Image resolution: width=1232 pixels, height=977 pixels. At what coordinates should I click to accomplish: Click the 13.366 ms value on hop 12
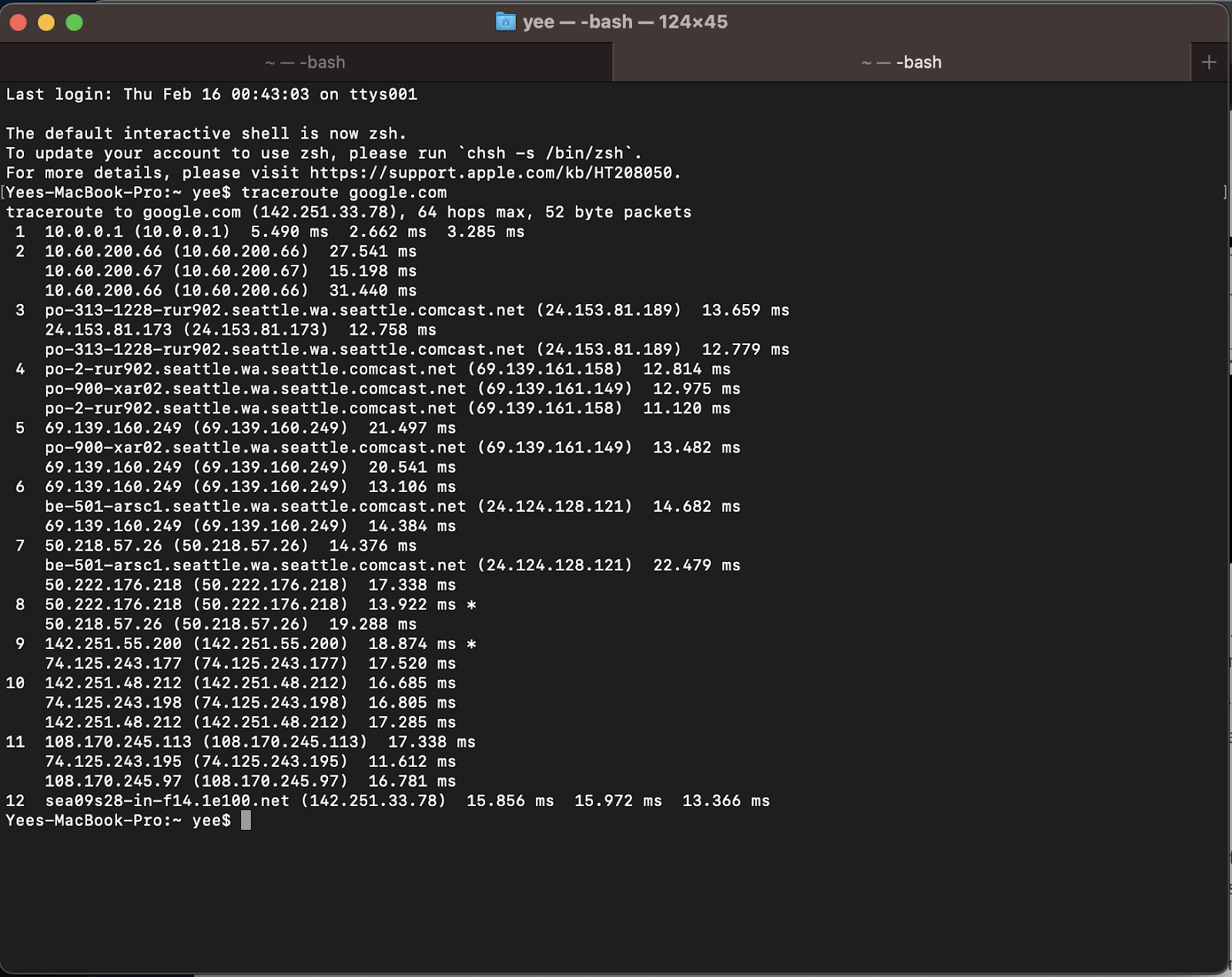[726, 801]
